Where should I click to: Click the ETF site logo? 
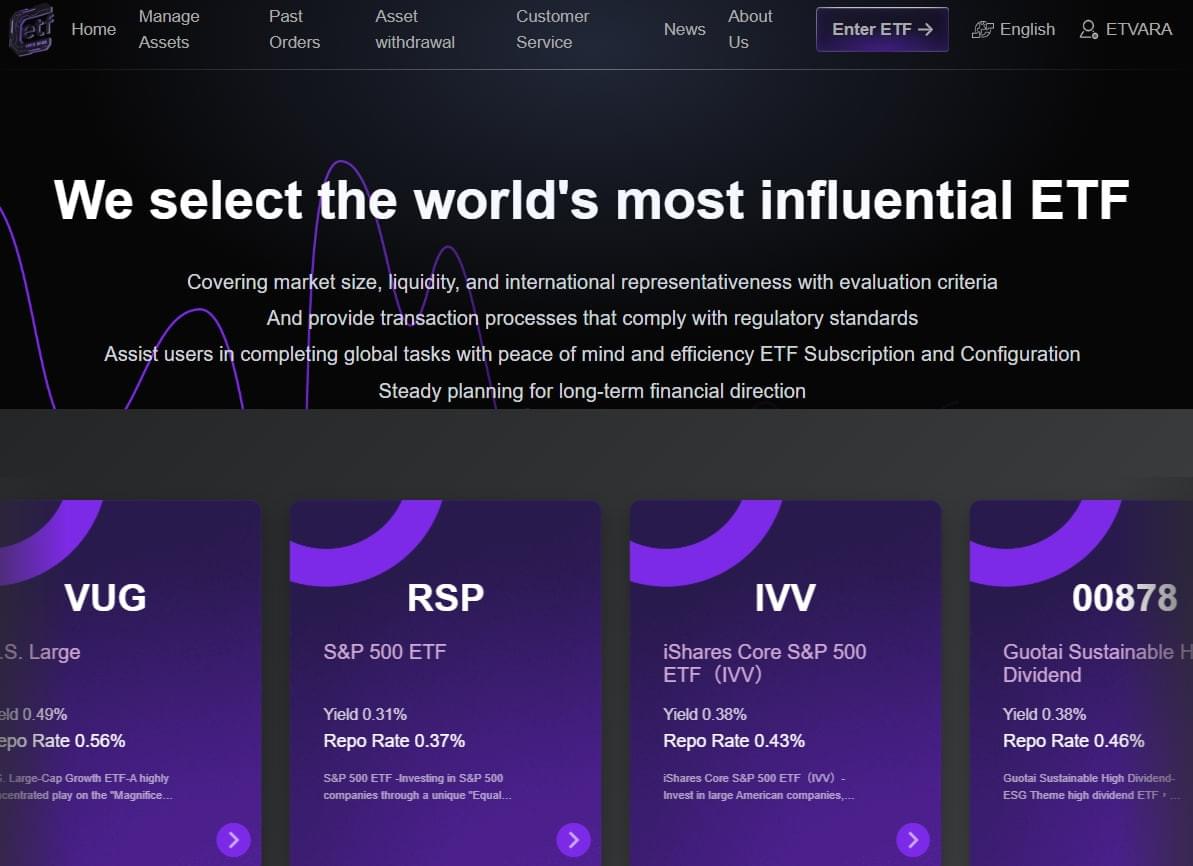click(30, 29)
